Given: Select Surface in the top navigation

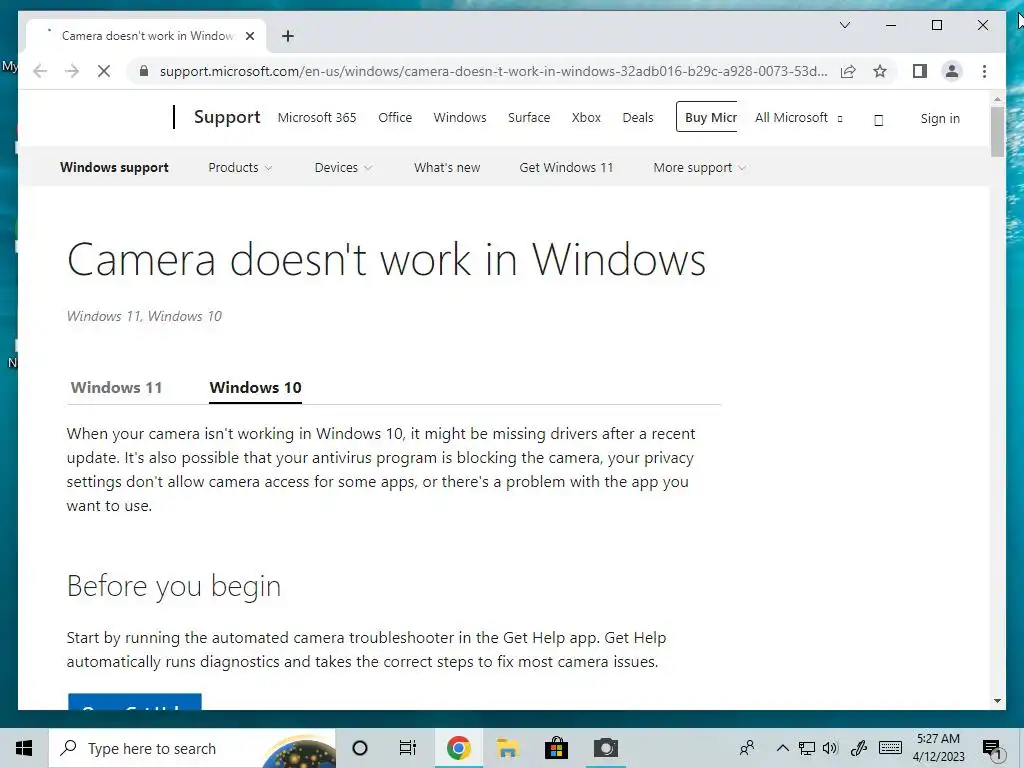Looking at the screenshot, I should point(529,118).
